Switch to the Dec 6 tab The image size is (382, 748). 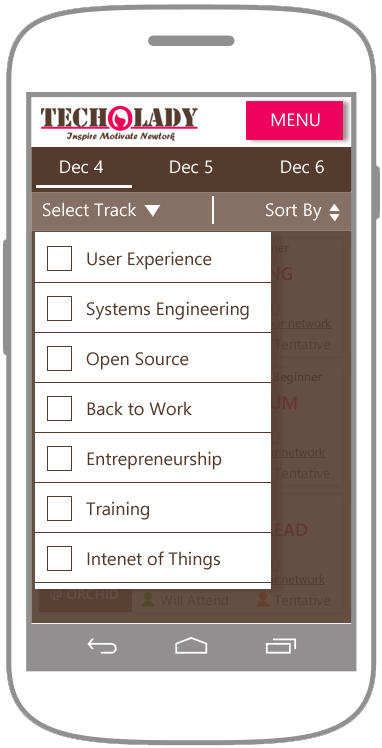tap(302, 167)
